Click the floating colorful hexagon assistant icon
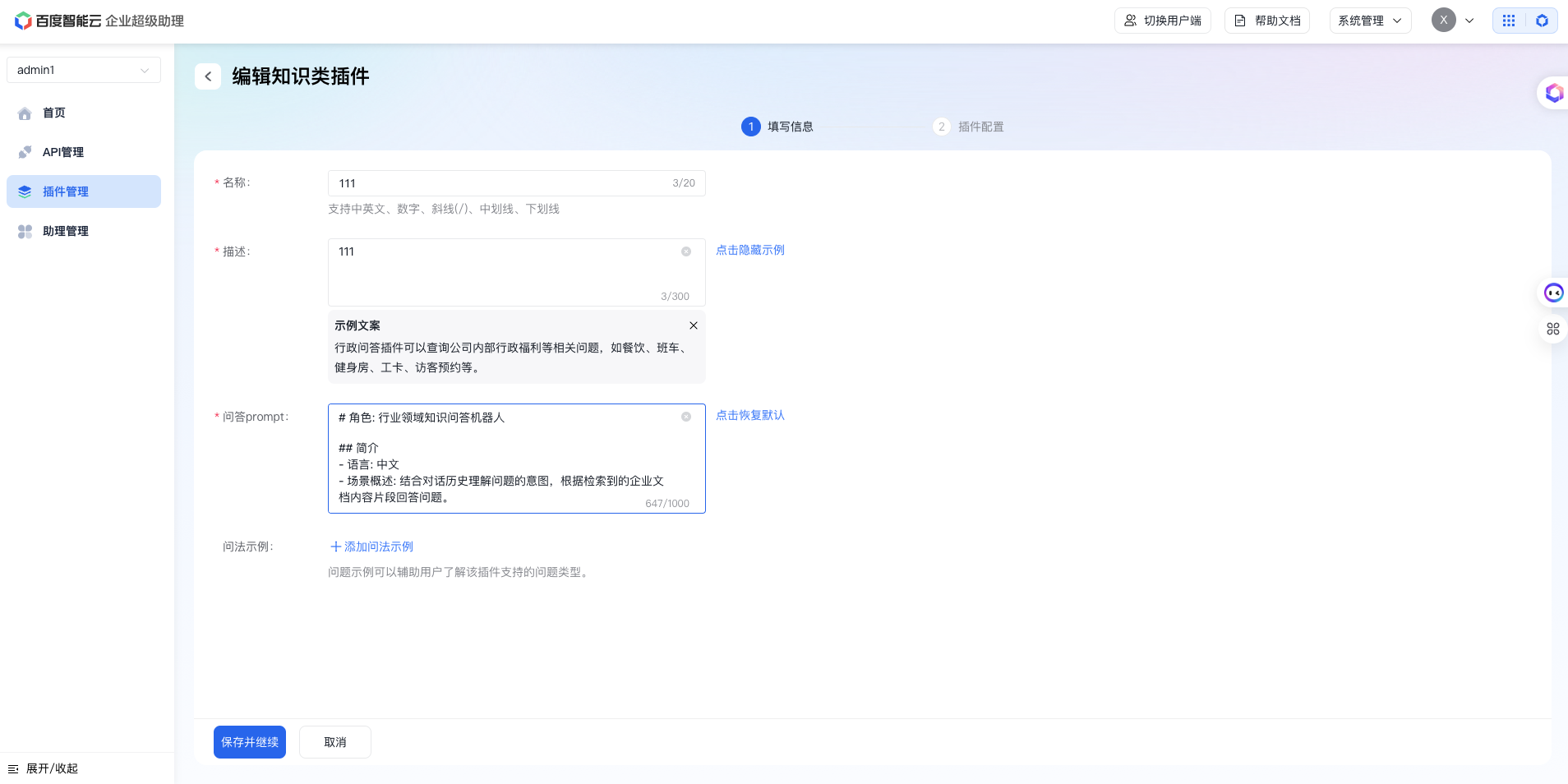Image resolution: width=1568 pixels, height=784 pixels. [1554, 93]
